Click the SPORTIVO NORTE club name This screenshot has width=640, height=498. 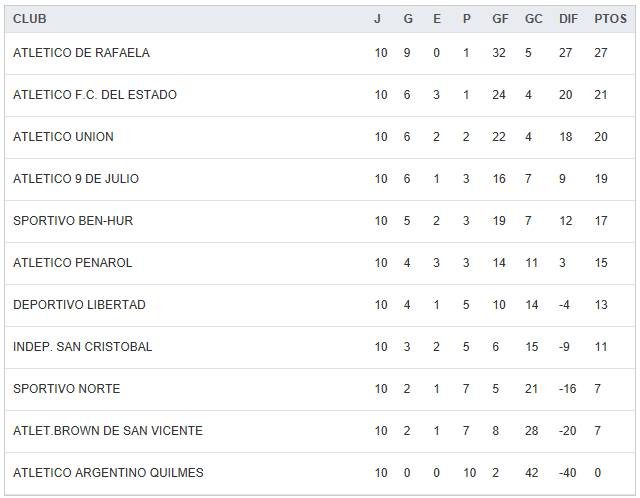click(x=66, y=389)
